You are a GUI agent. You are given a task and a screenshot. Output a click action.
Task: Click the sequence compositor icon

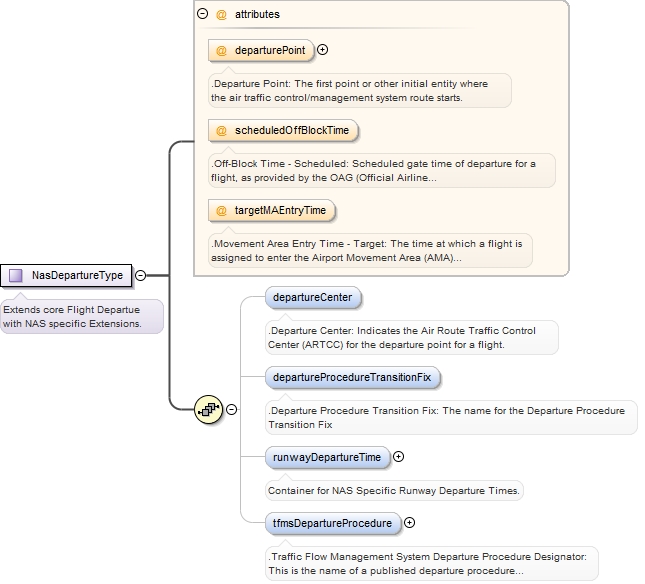(208, 408)
